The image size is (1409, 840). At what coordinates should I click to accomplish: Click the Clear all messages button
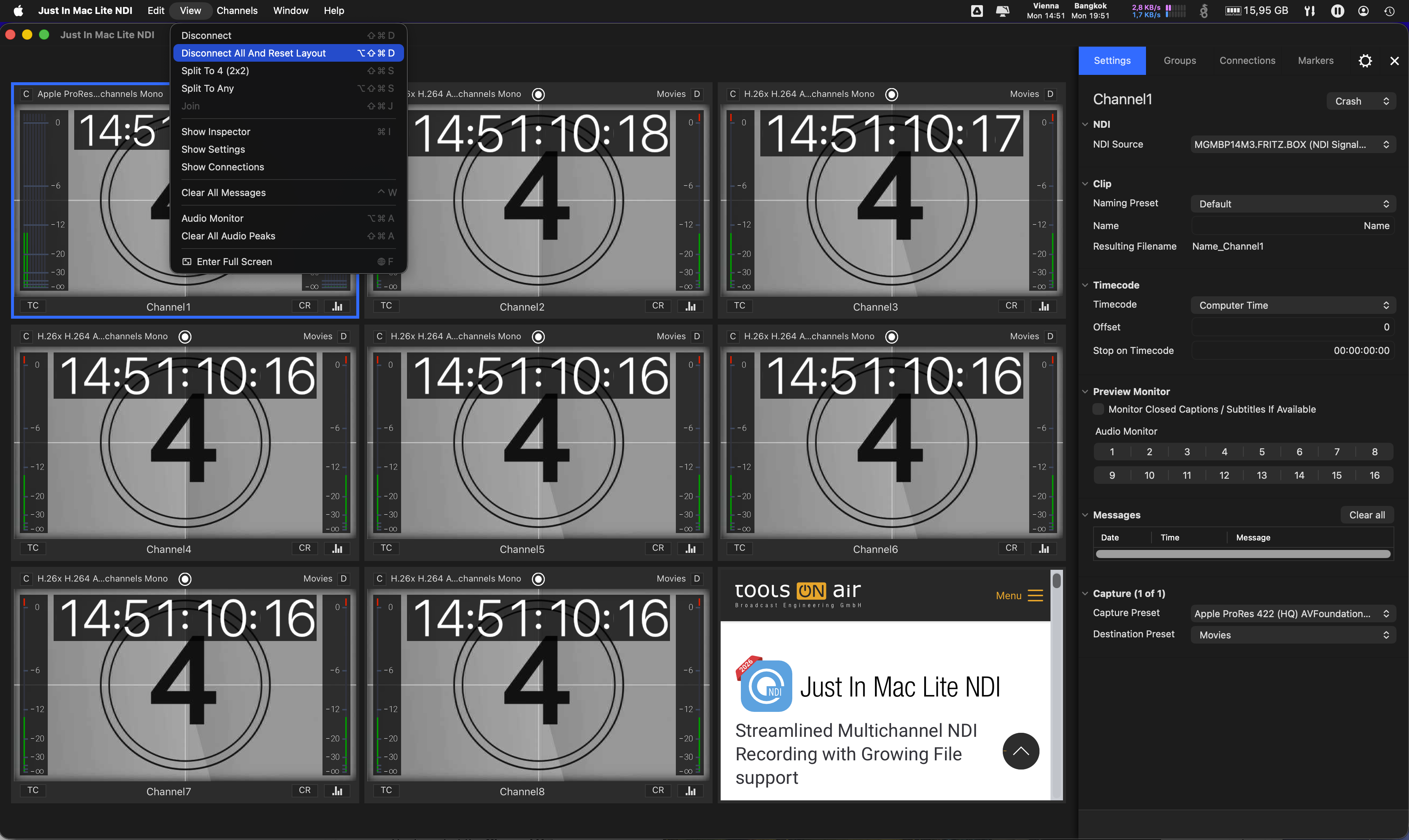(x=1366, y=515)
